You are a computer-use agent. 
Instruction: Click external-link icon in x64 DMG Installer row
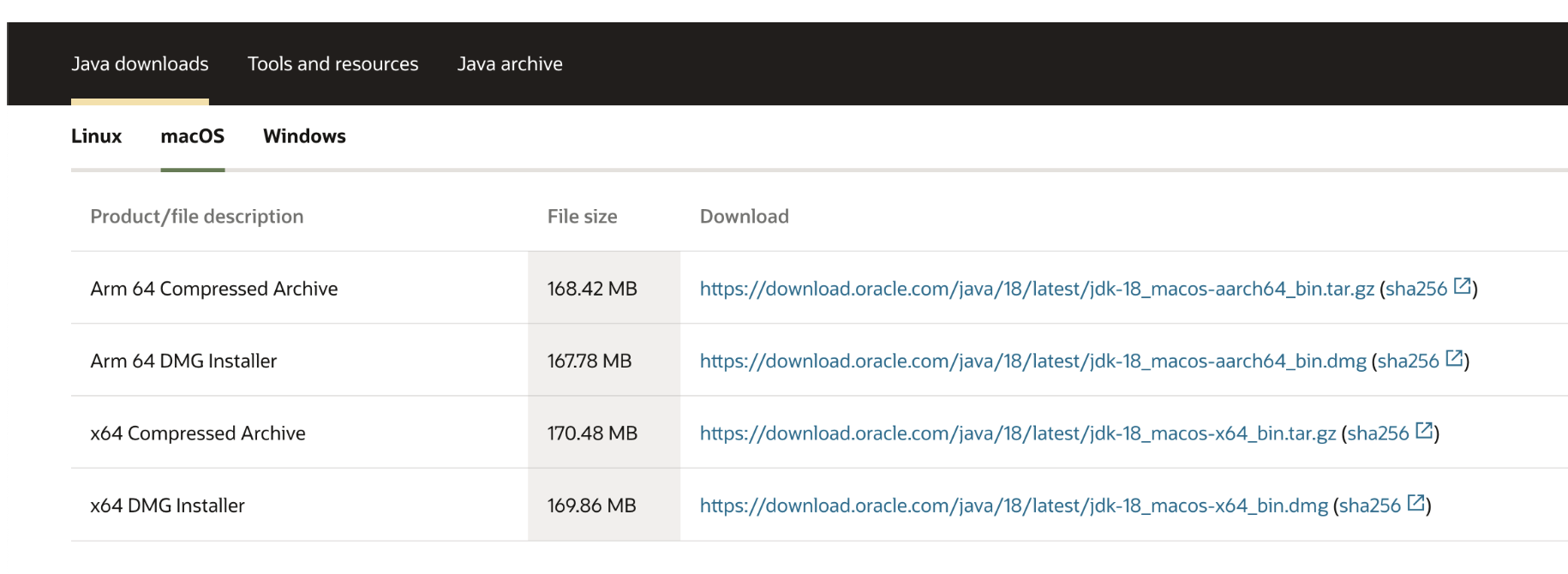point(1416,503)
